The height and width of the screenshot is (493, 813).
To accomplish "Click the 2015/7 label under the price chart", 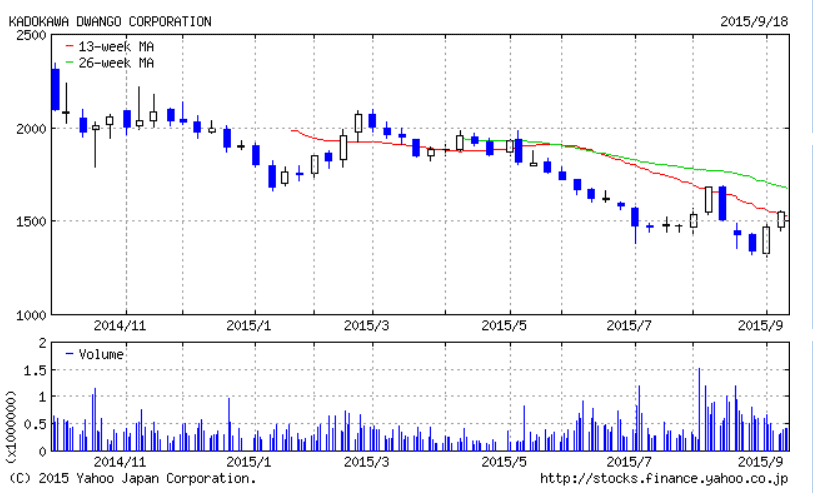I will (x=628, y=326).
